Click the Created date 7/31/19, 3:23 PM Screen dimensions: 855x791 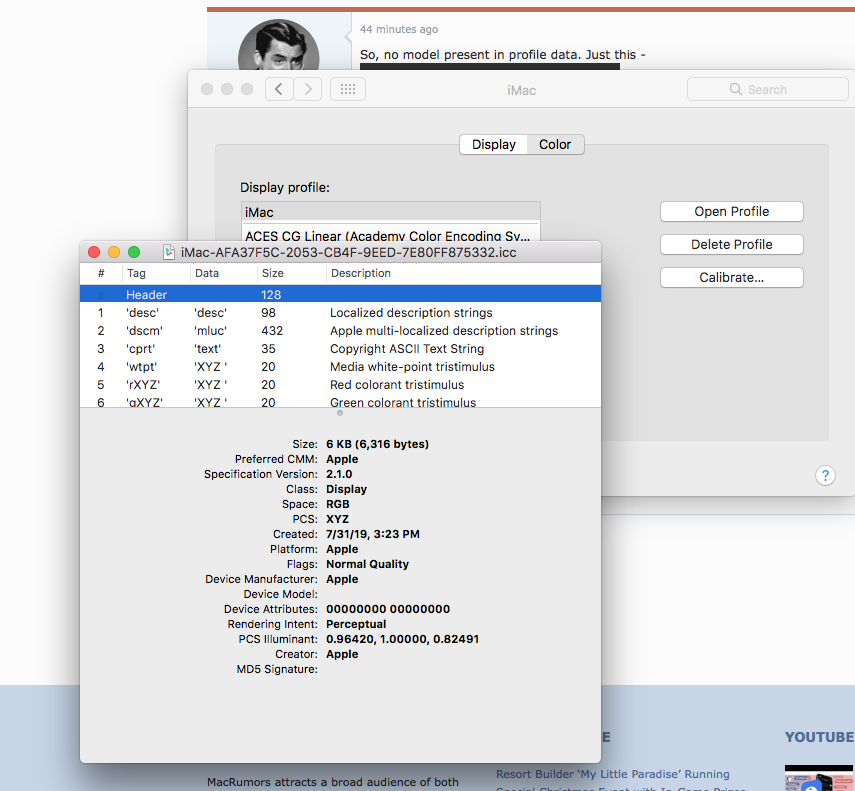(x=373, y=534)
